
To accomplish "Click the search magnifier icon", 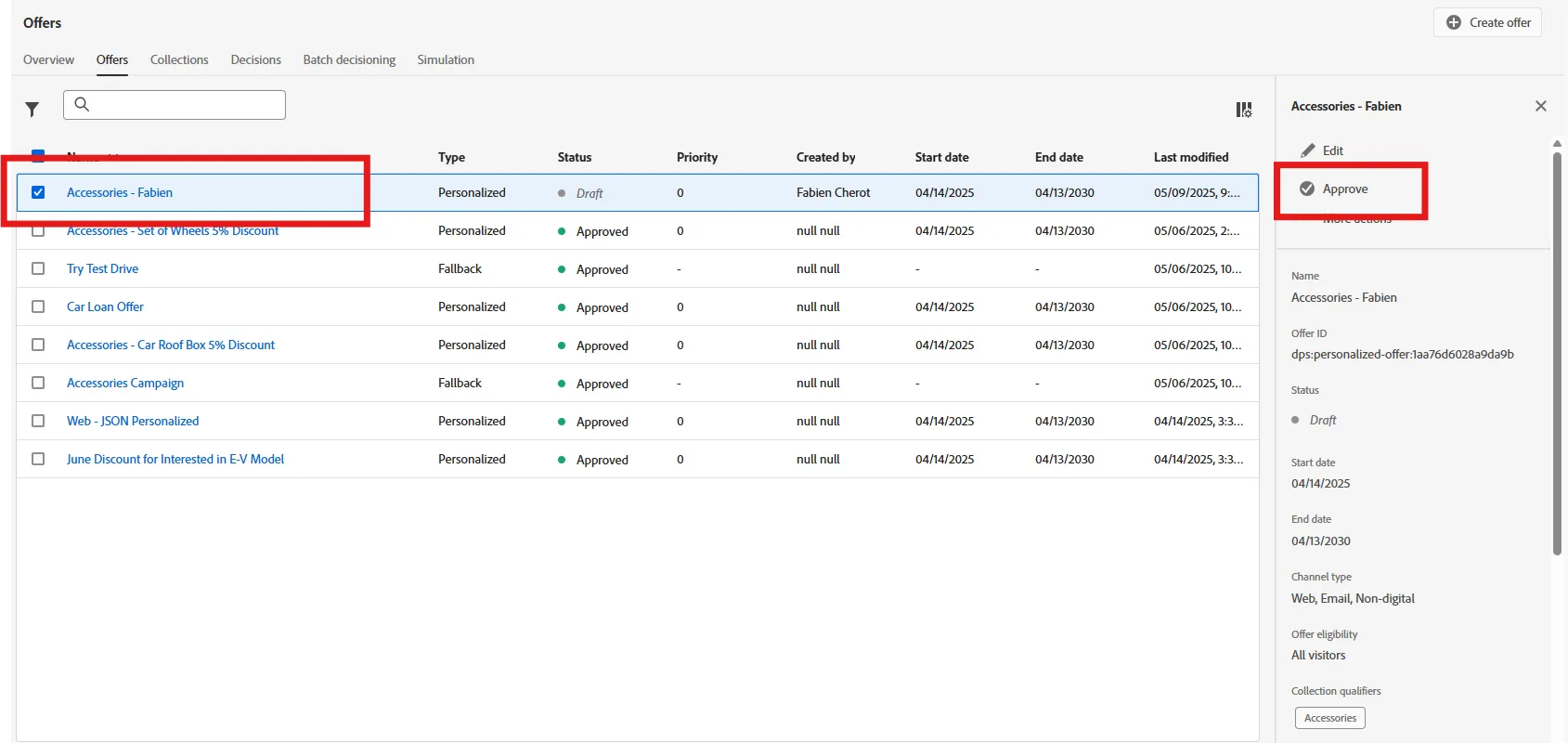I will coord(82,104).
